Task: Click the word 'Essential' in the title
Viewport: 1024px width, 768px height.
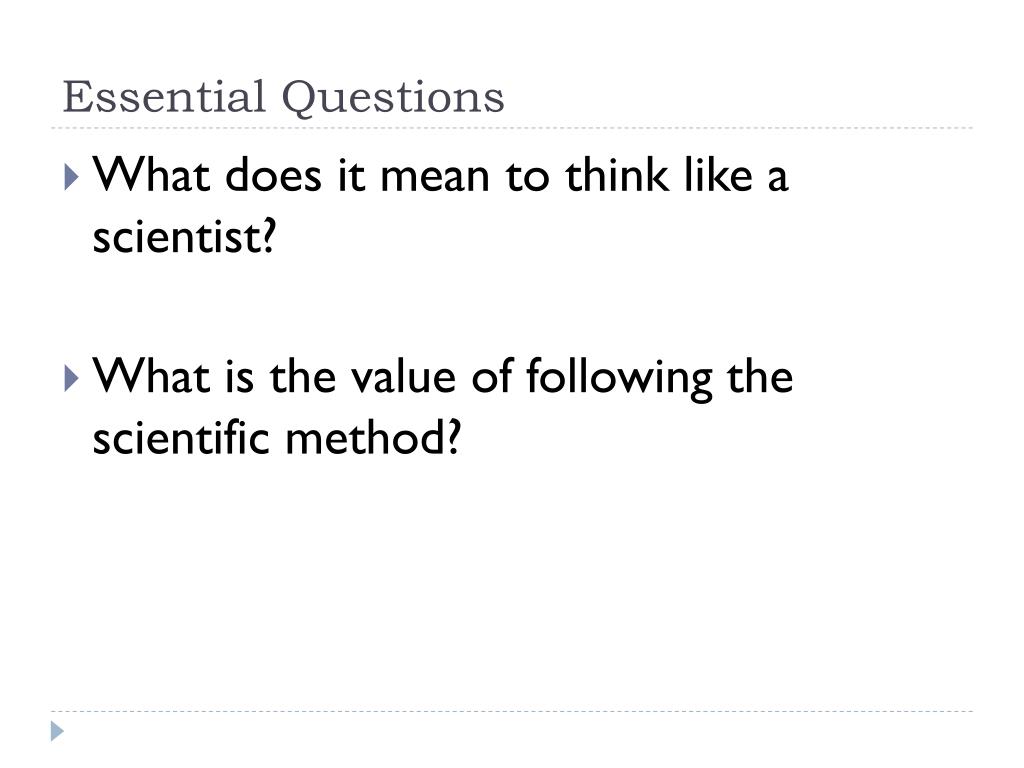Action: coord(164,96)
